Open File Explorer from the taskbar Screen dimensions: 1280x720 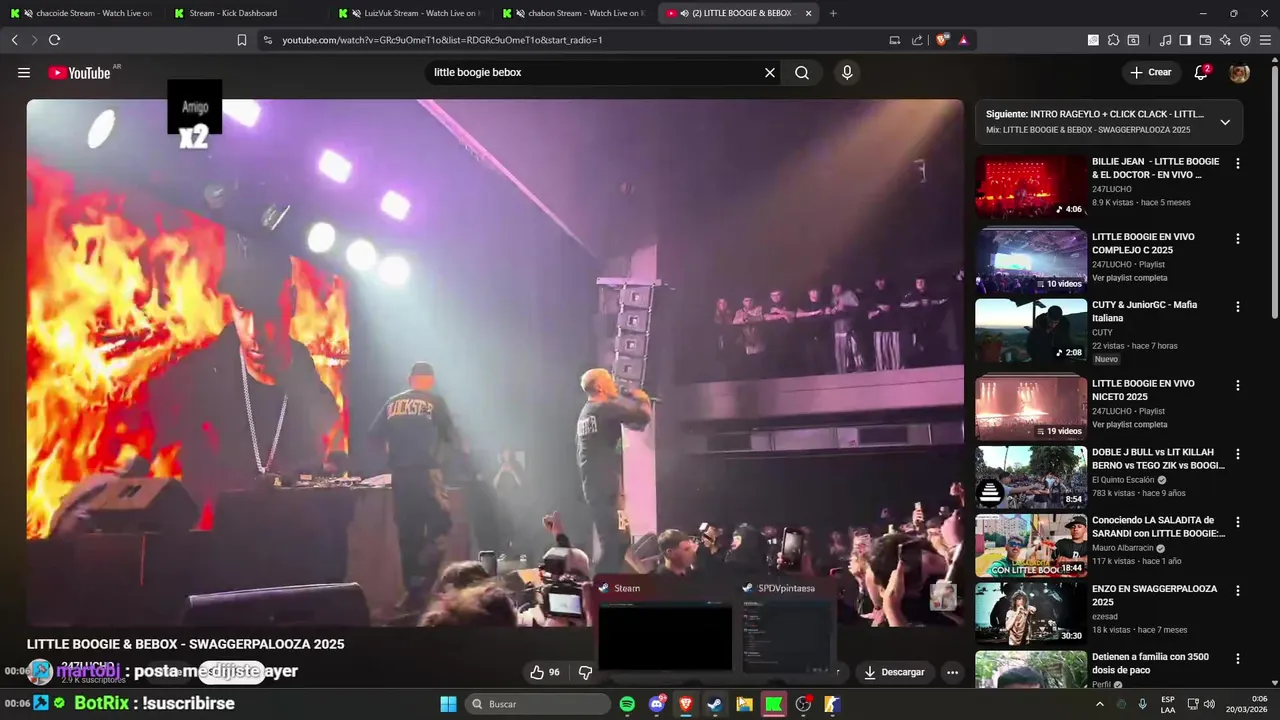(x=744, y=704)
